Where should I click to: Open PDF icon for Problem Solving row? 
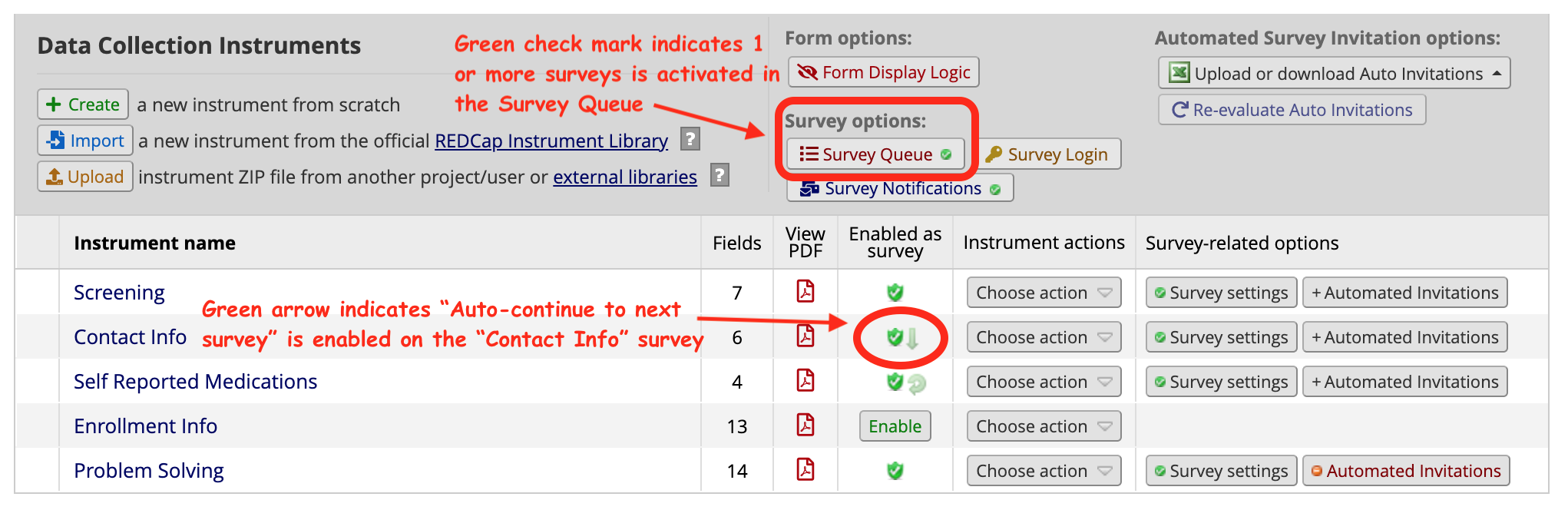pyautogui.click(x=805, y=470)
